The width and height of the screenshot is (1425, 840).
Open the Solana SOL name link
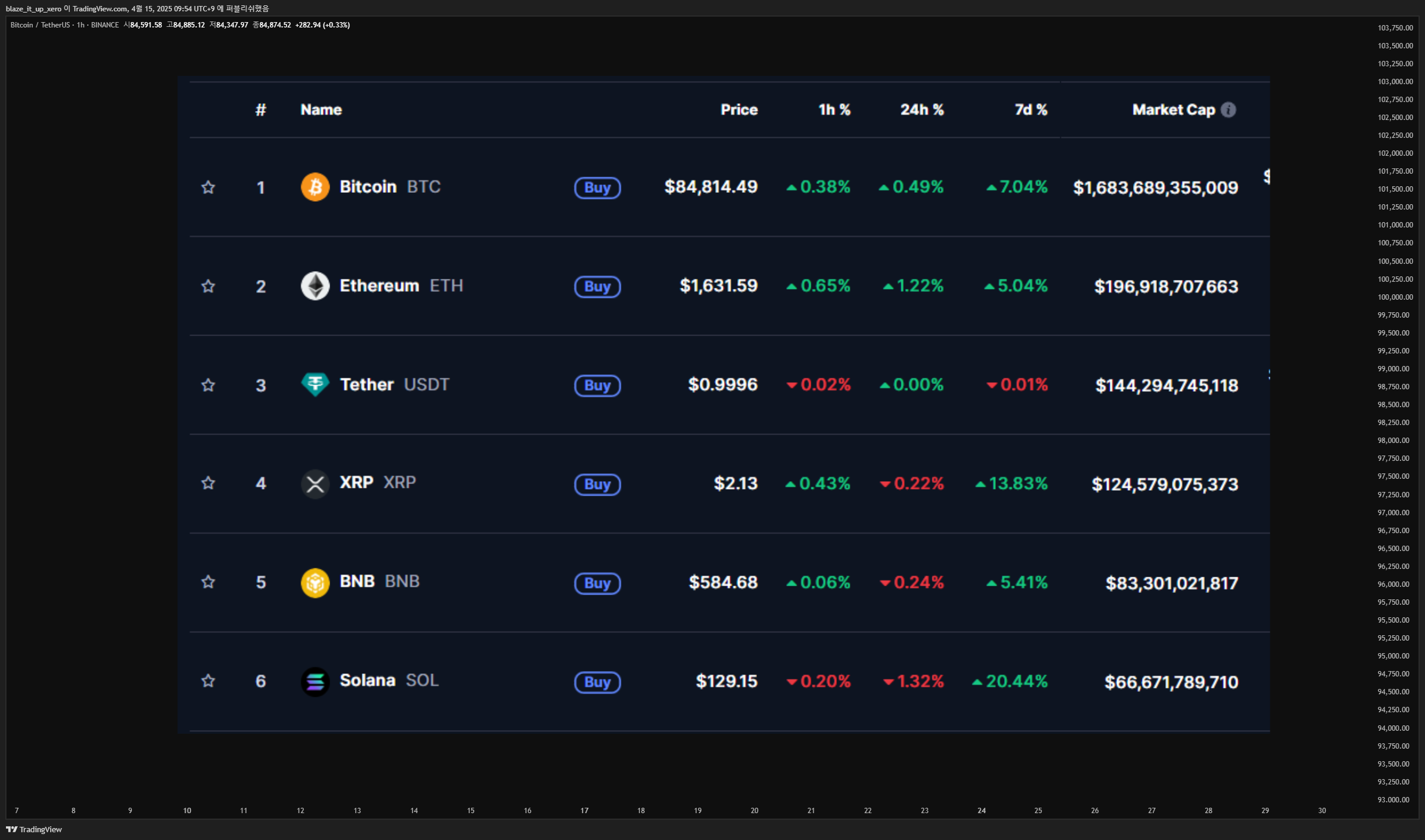[389, 681]
